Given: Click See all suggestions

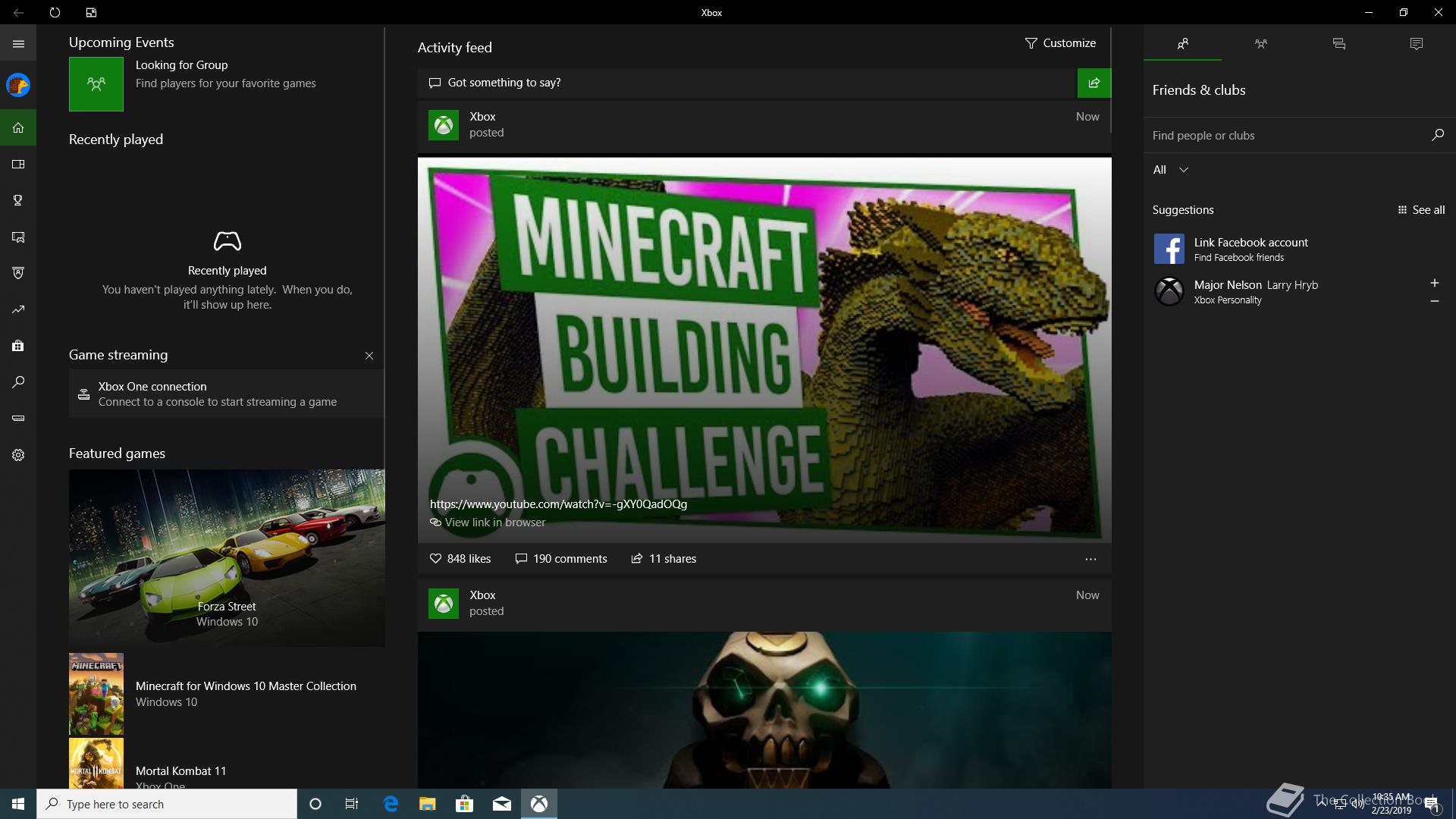Looking at the screenshot, I should 1421,210.
